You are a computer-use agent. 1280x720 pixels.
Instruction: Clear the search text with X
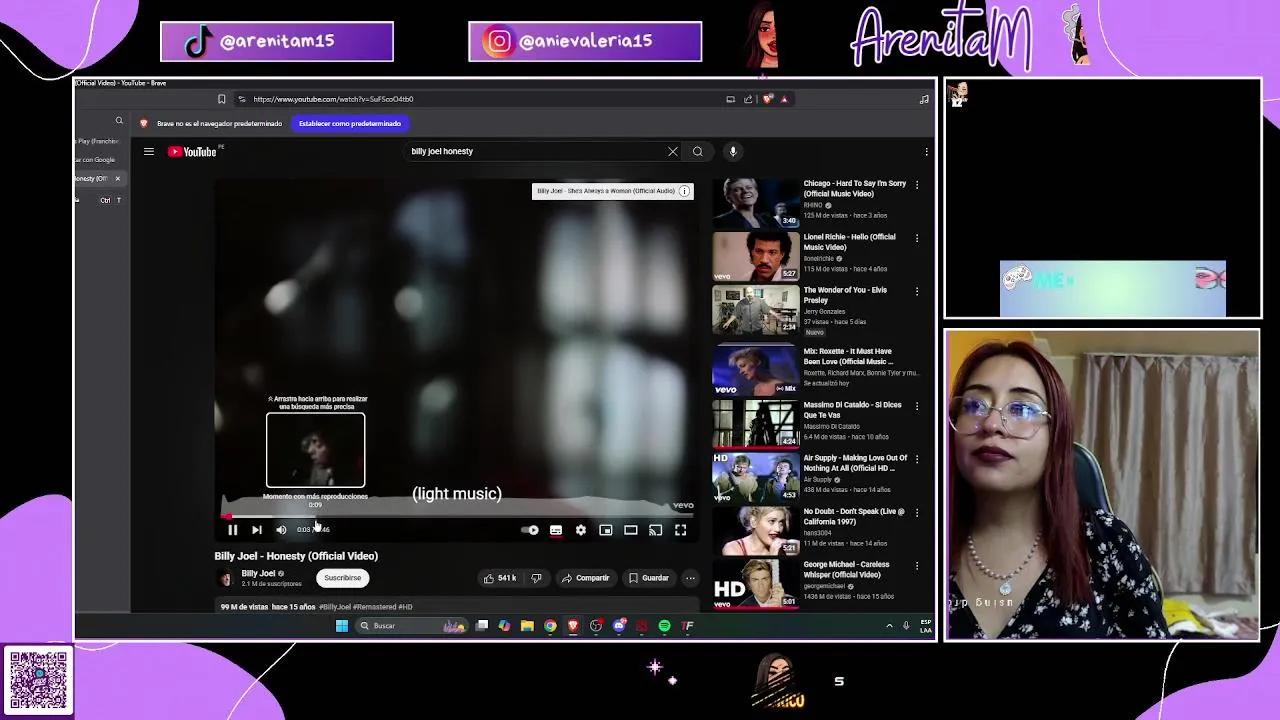tap(673, 151)
